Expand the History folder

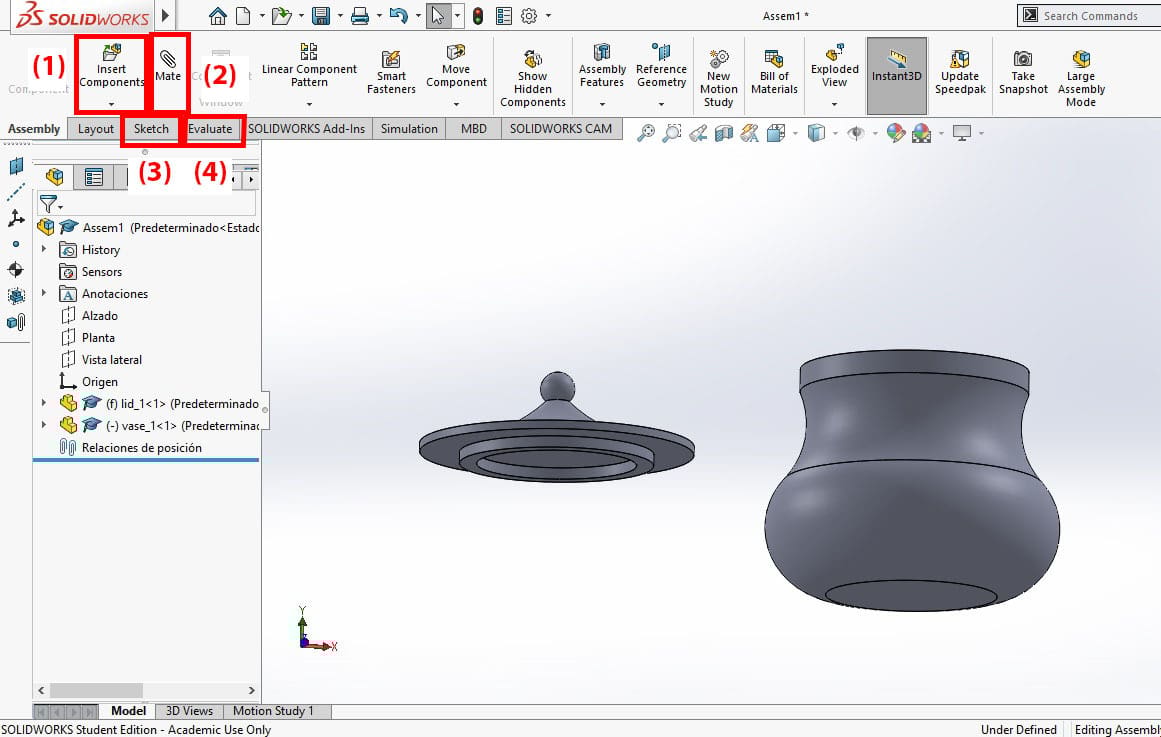(44, 250)
